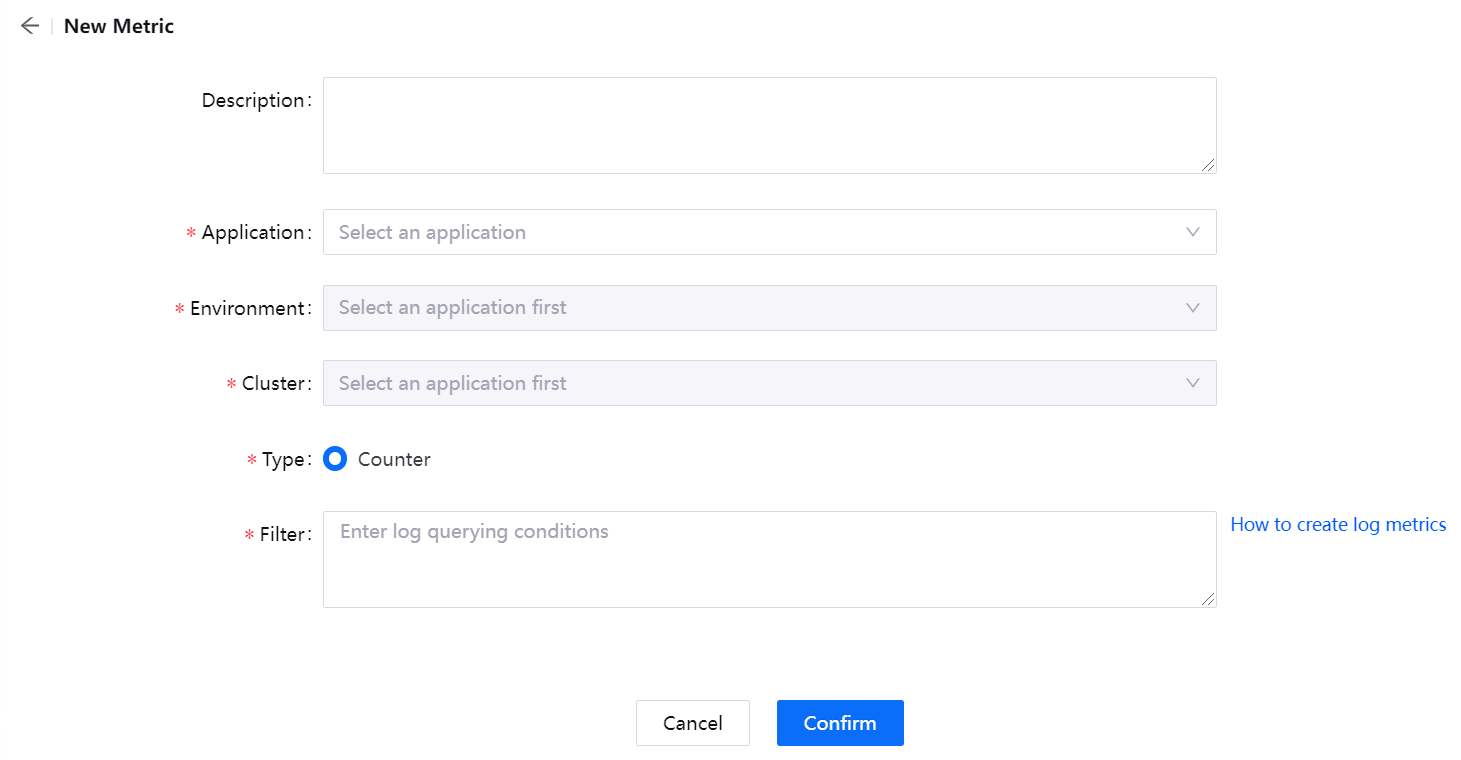This screenshot has height=760, width=1461.
Task: Click the Application dropdown chevron
Action: 1192,232
